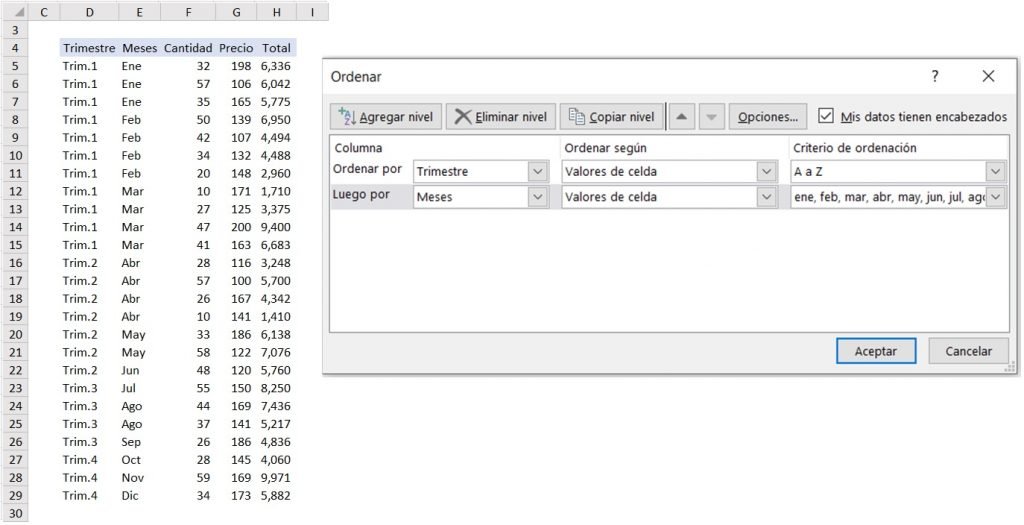Select the Trim.2 cell in row 22
This screenshot has width=1024, height=525.
pyautogui.click(x=89, y=370)
